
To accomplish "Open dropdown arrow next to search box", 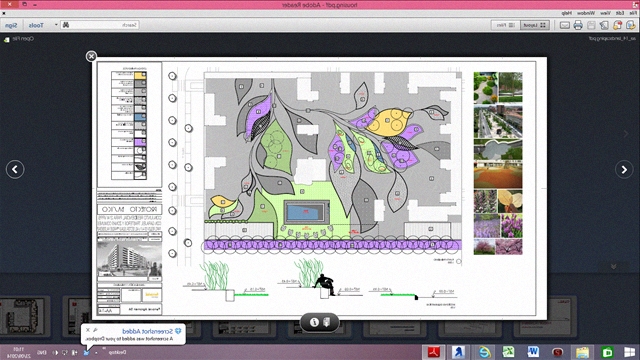I will 56,25.
